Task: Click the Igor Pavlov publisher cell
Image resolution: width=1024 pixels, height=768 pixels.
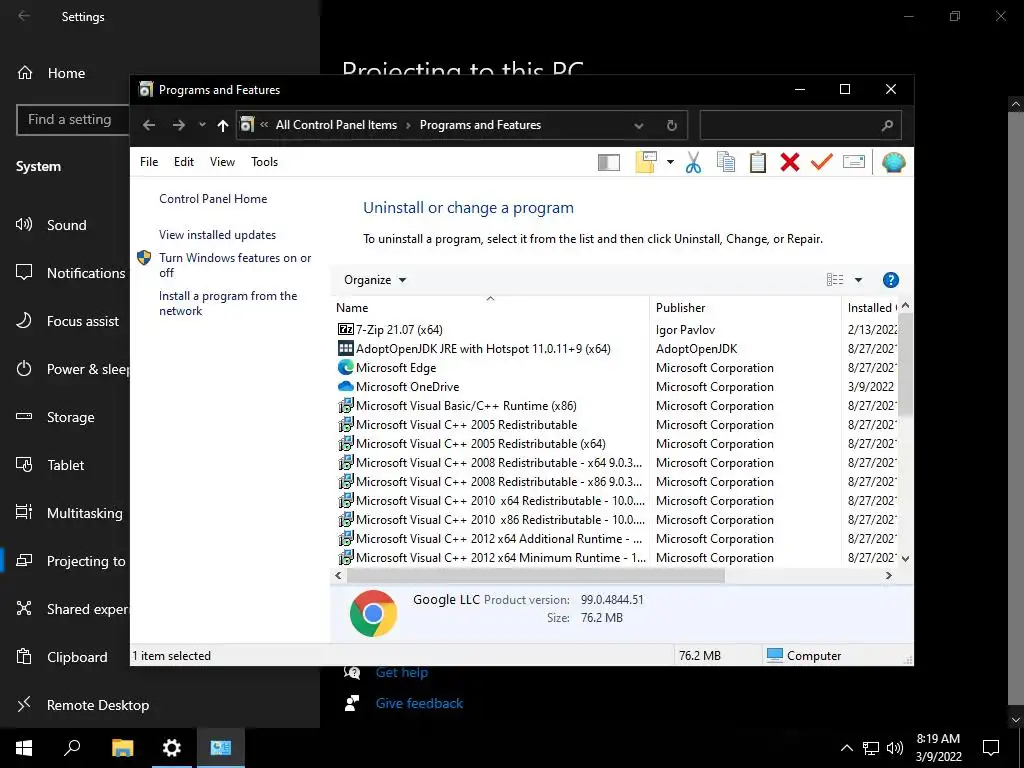Action: 685,330
